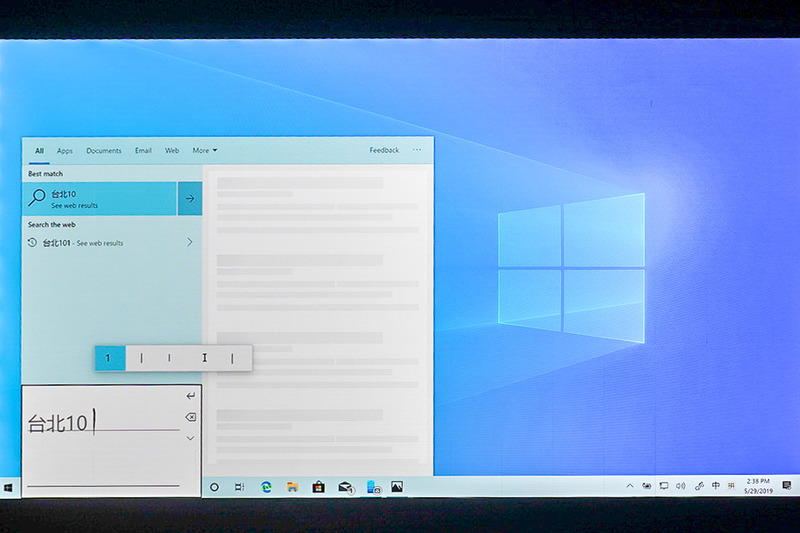Switch to the Email search tab

(x=143, y=150)
